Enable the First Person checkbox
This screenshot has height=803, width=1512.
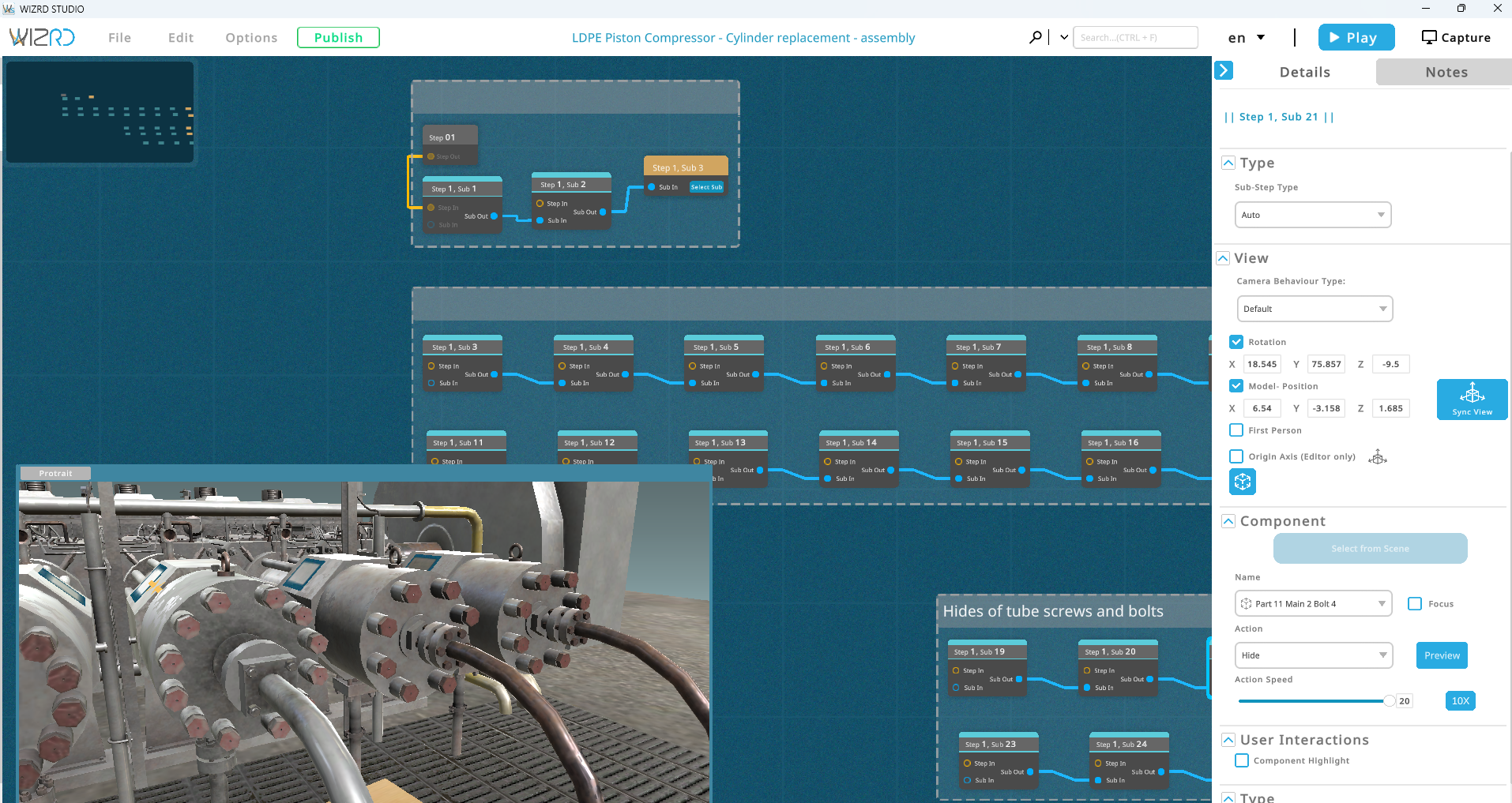pos(1236,430)
